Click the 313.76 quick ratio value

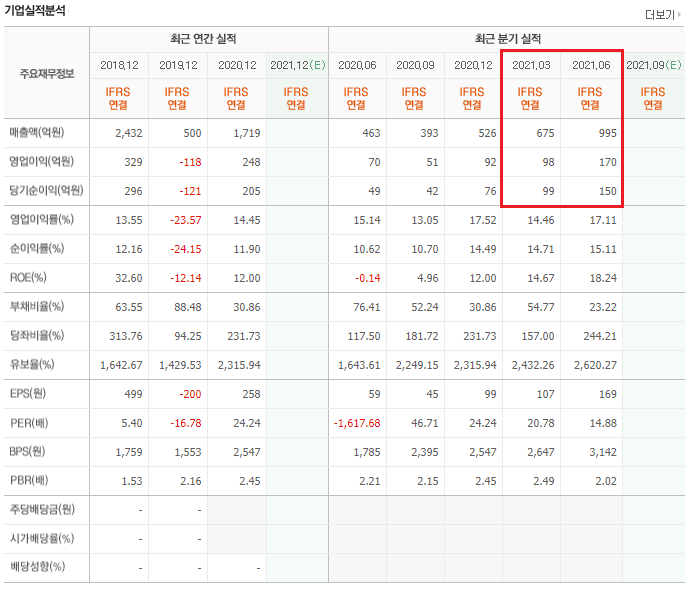(126, 336)
